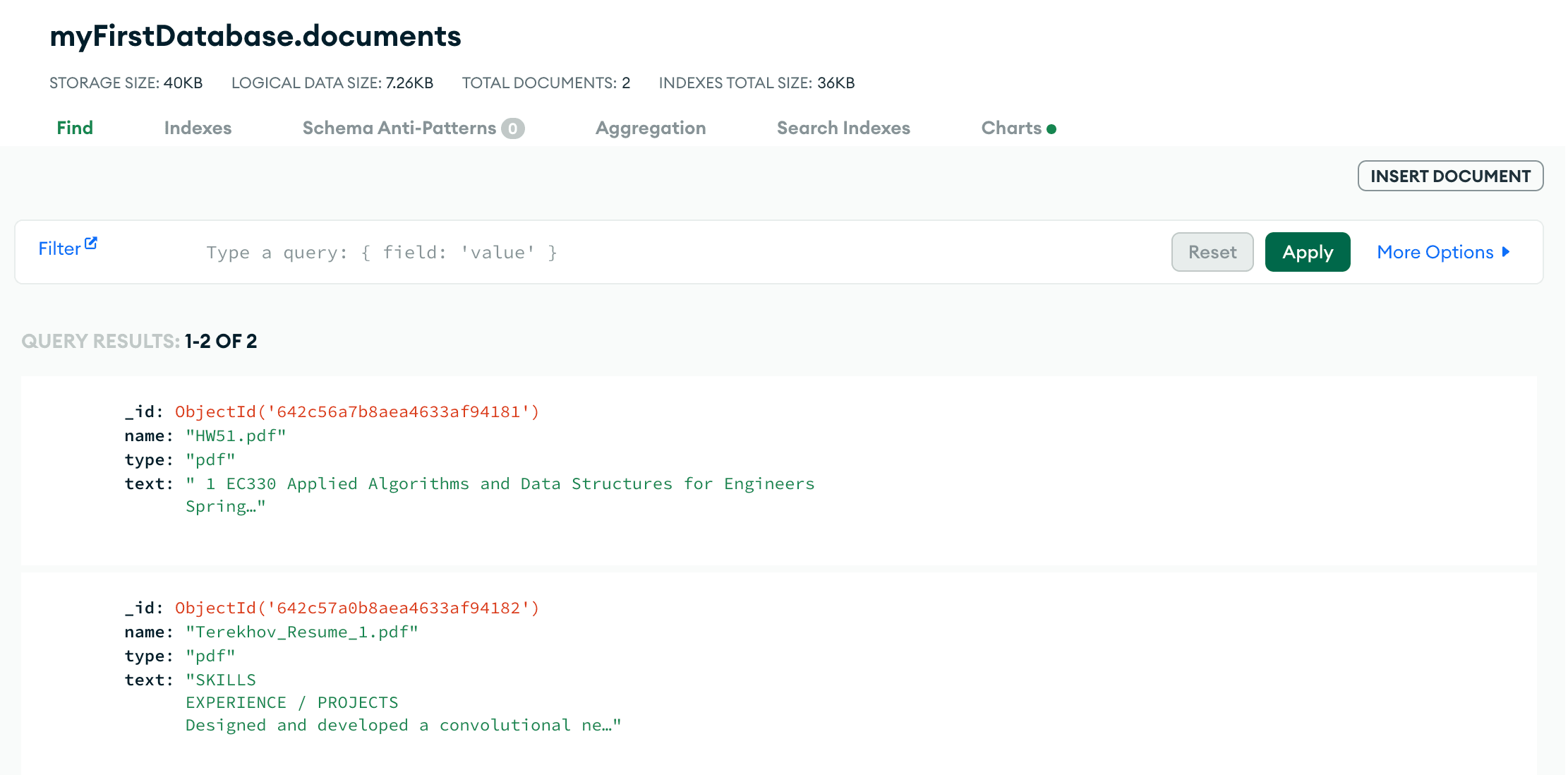Expand More Options arrow
The image size is (1568, 775).
click(1506, 252)
